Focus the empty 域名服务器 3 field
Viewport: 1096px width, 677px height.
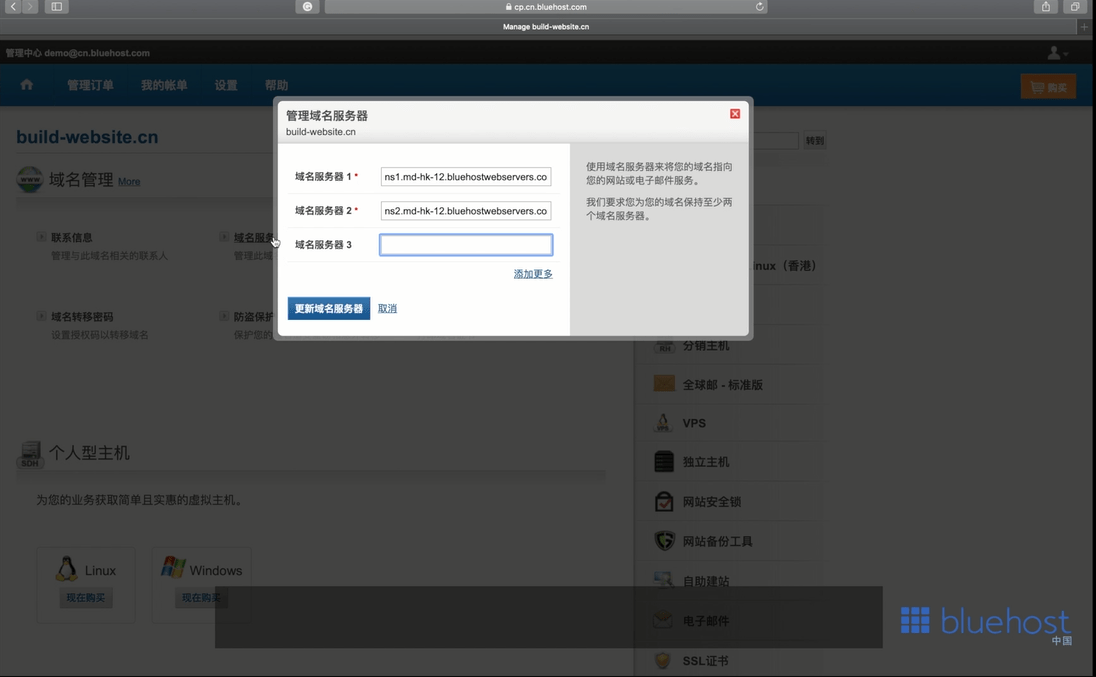[466, 245]
